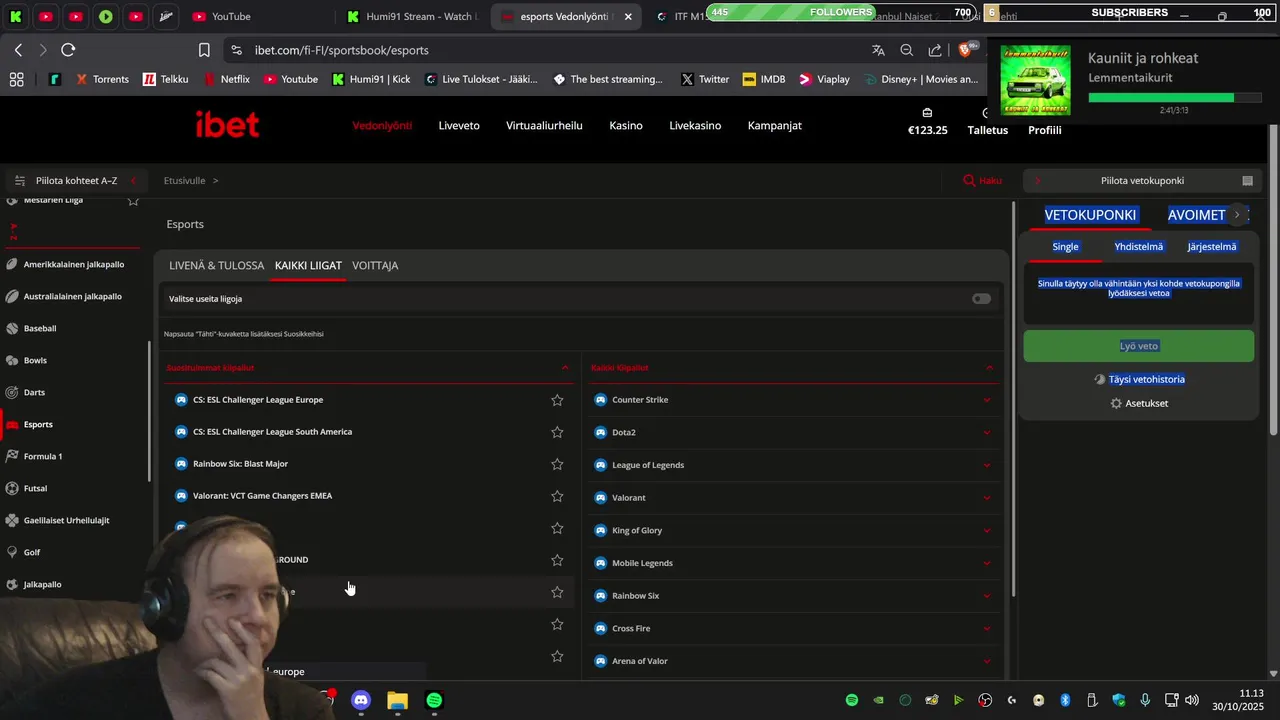The image size is (1280, 720).
Task: Go back in browser history
Action: pos(18,50)
